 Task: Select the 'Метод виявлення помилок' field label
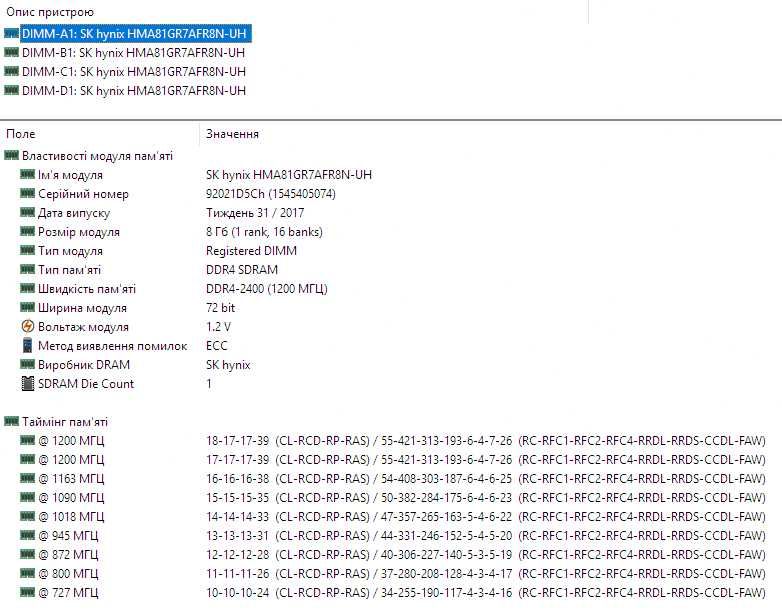[113, 346]
